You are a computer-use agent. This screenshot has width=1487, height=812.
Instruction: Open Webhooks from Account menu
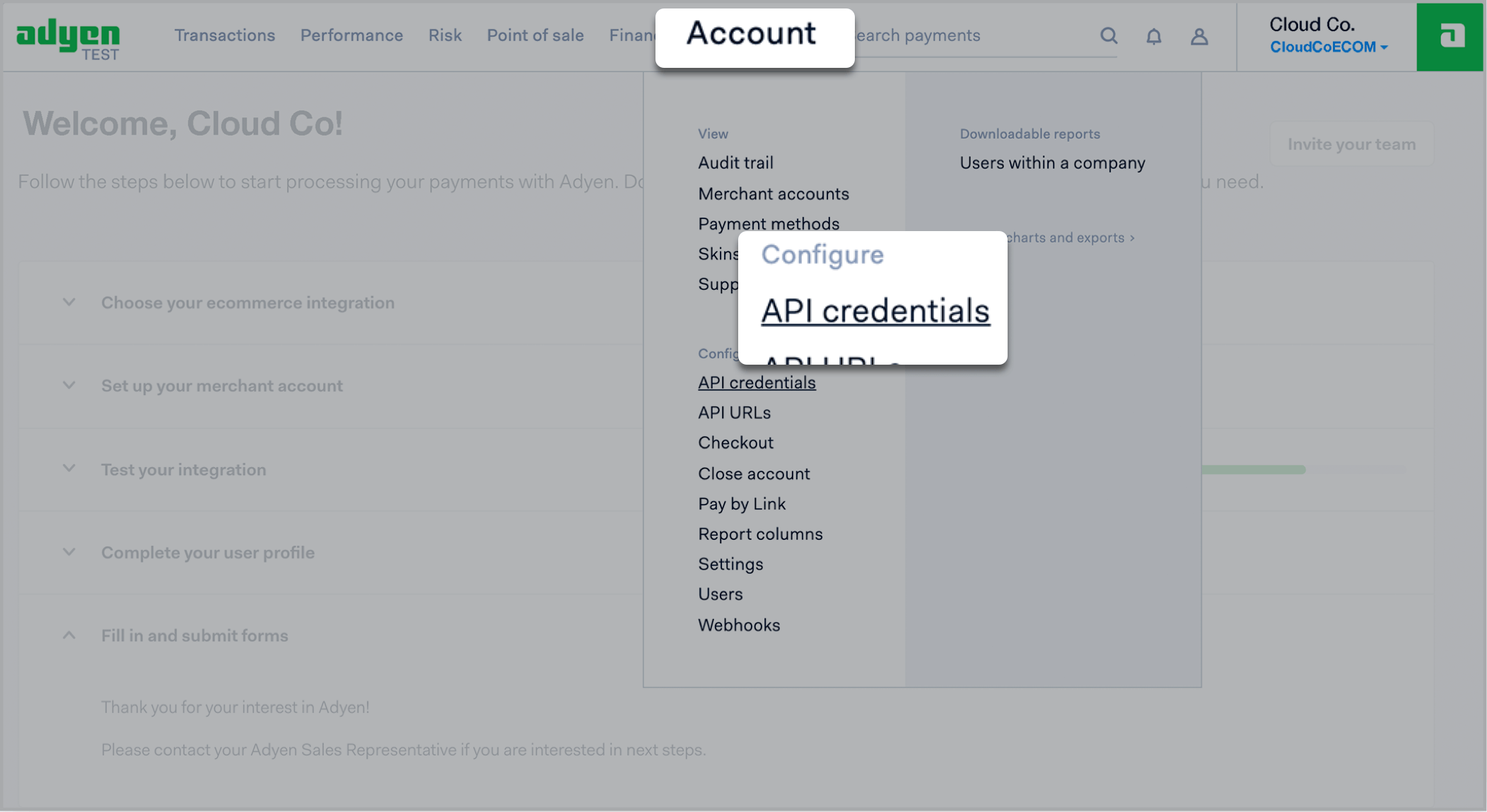point(739,625)
